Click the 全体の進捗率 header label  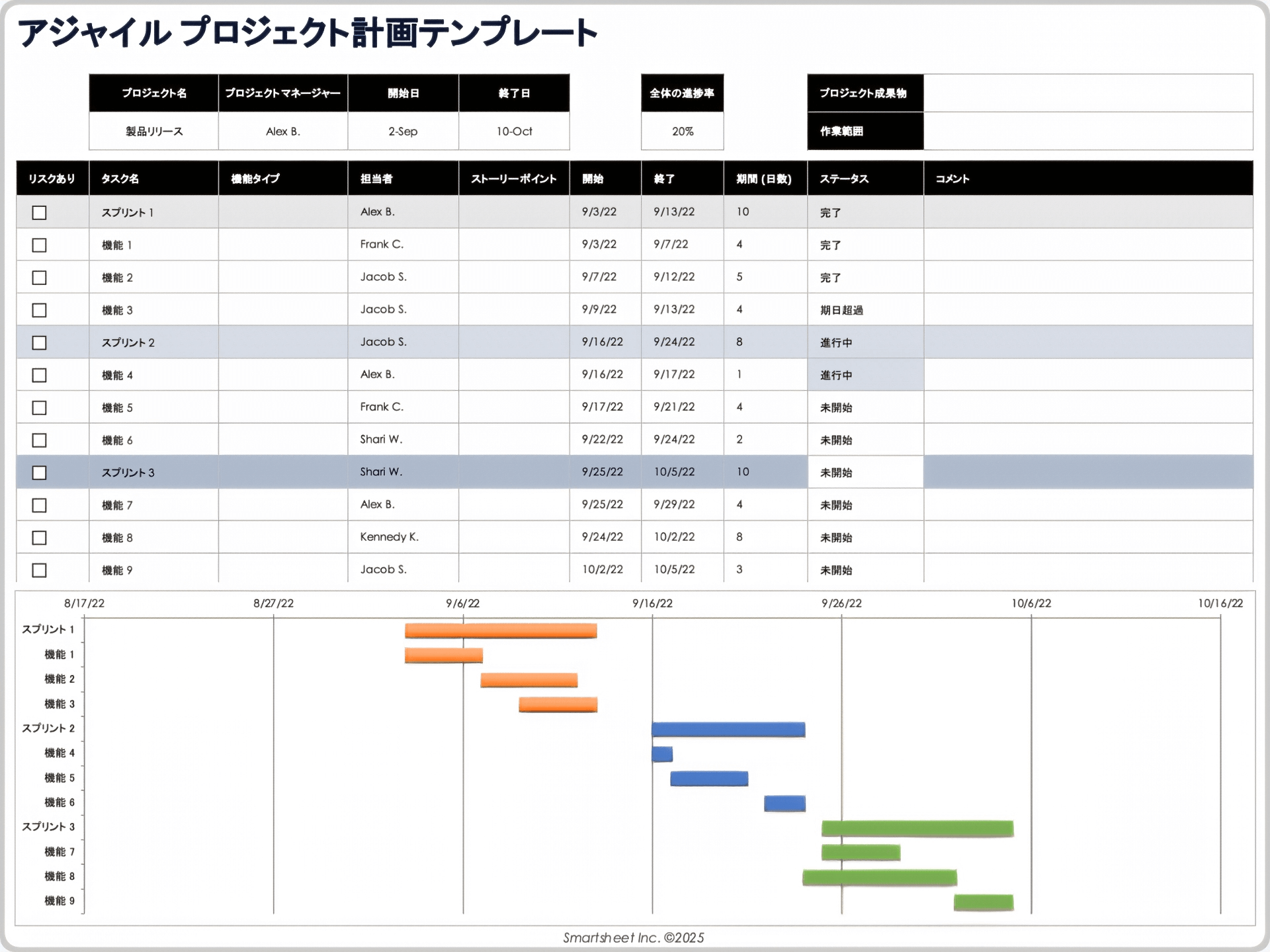(x=682, y=93)
